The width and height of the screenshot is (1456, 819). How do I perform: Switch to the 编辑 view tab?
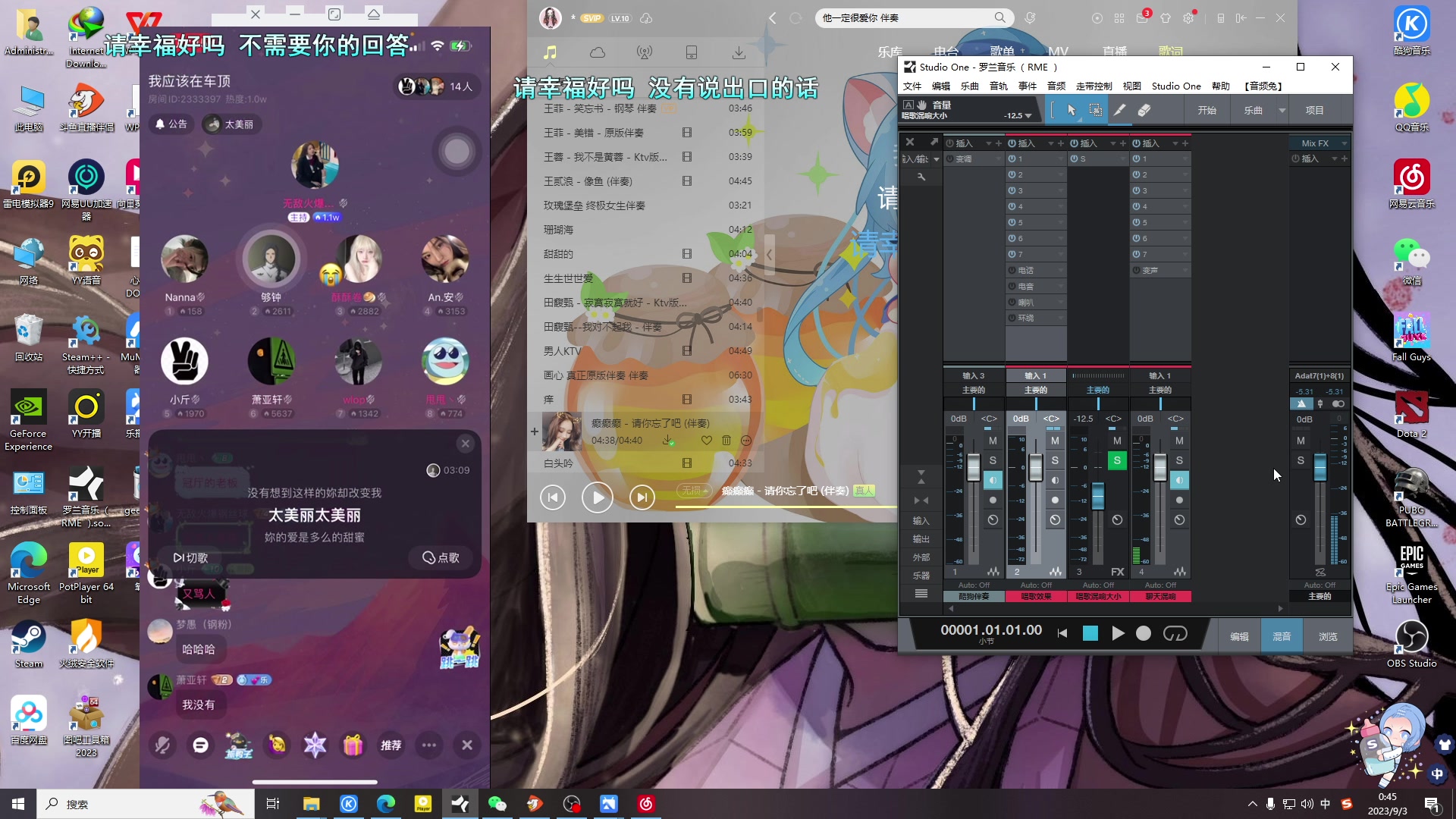pyautogui.click(x=1239, y=636)
